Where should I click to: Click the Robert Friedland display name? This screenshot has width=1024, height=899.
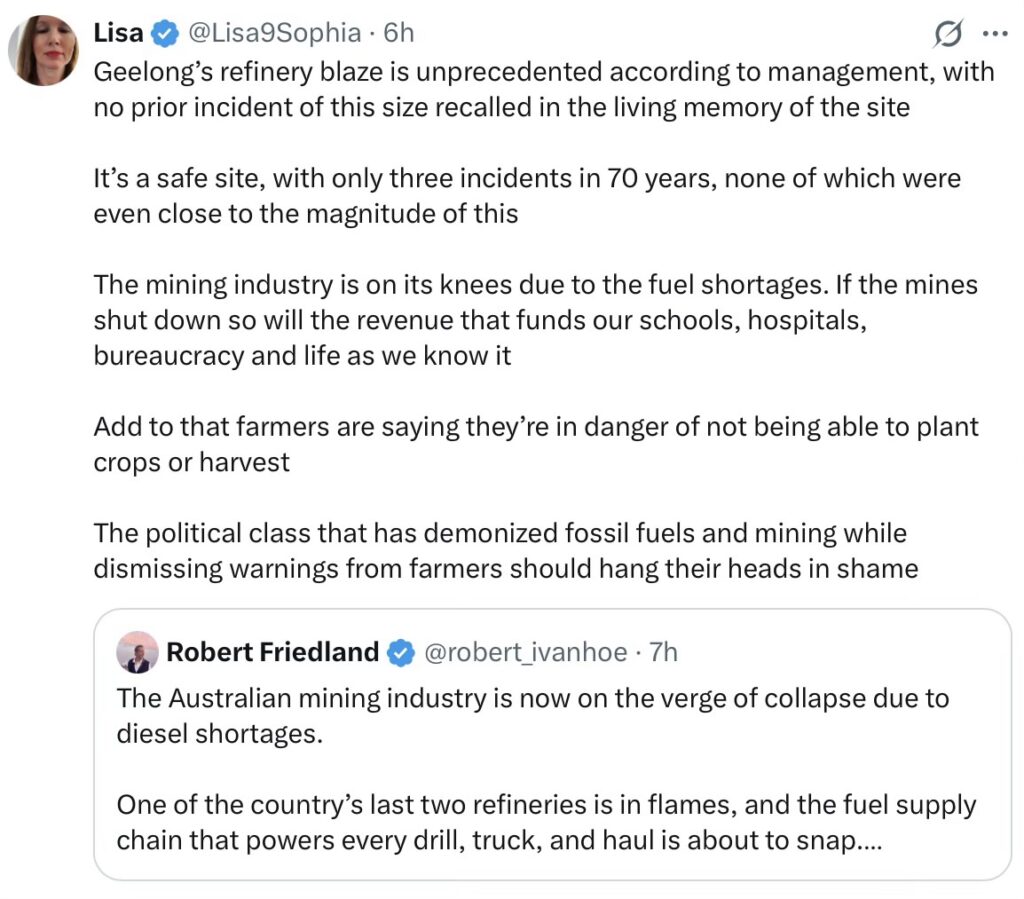pyautogui.click(x=272, y=653)
